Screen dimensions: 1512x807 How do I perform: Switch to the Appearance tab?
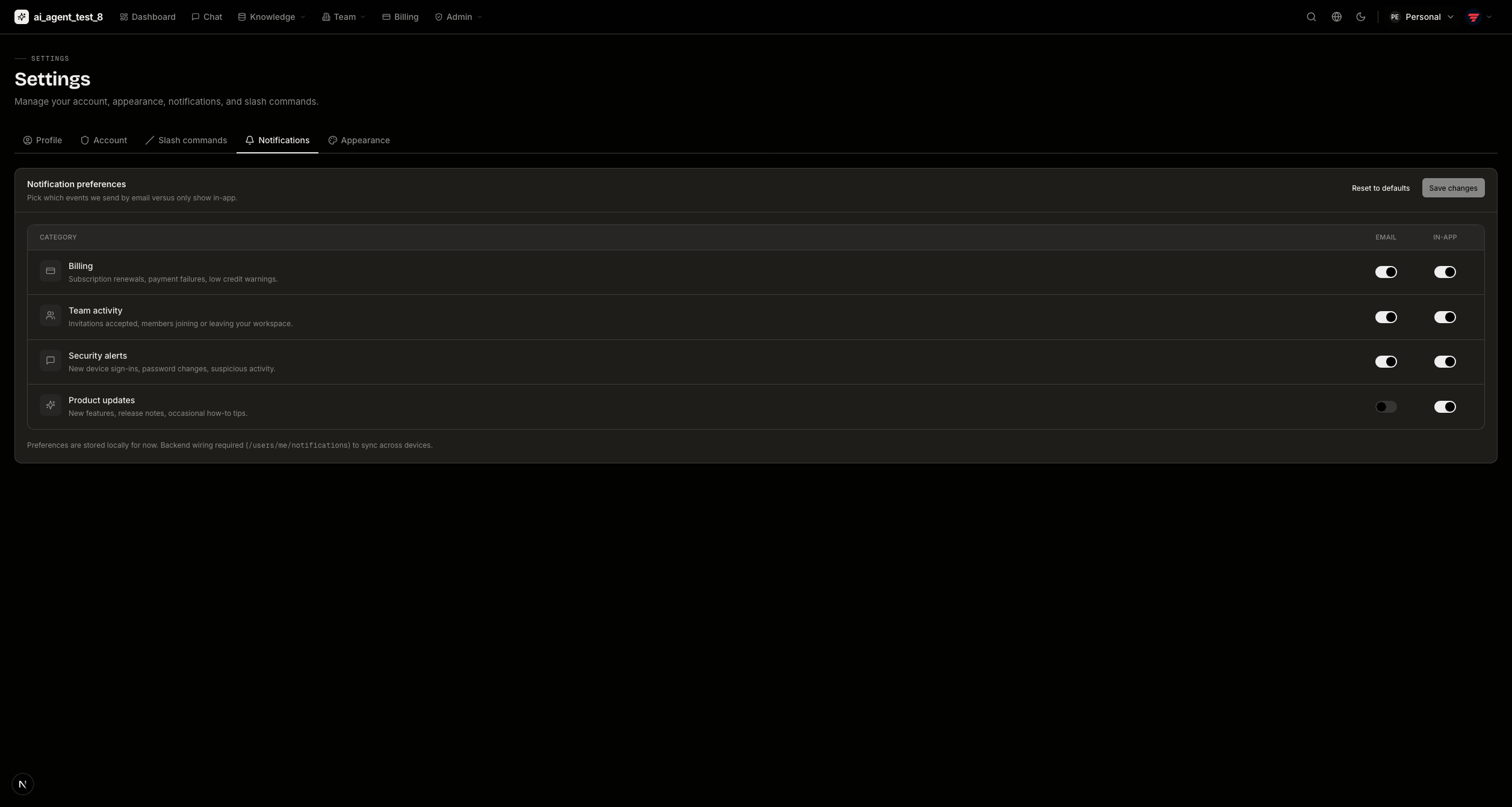(x=359, y=140)
